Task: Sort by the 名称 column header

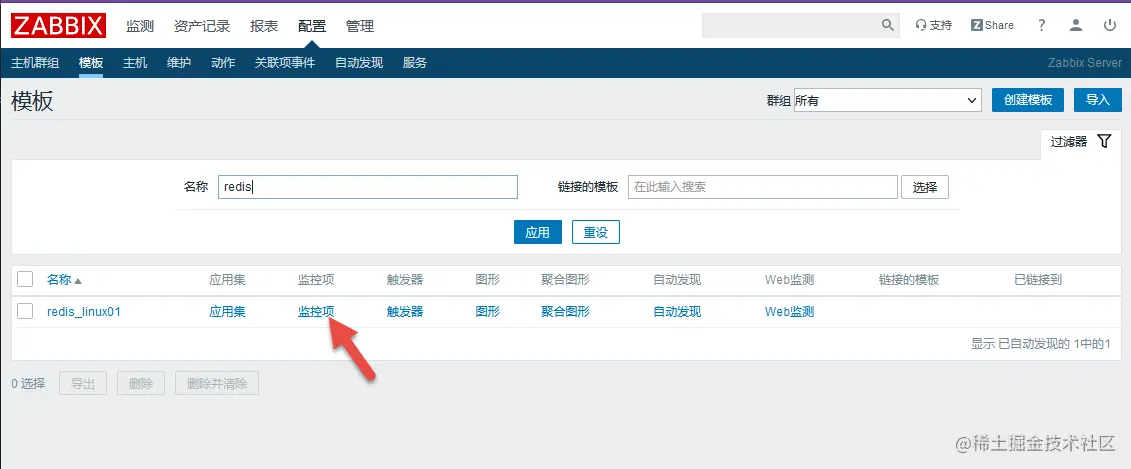Action: pos(64,280)
